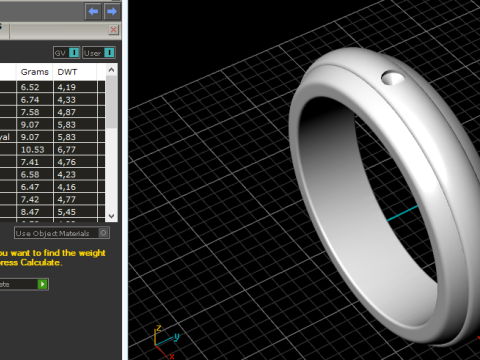Click the Grams column header

click(35, 72)
